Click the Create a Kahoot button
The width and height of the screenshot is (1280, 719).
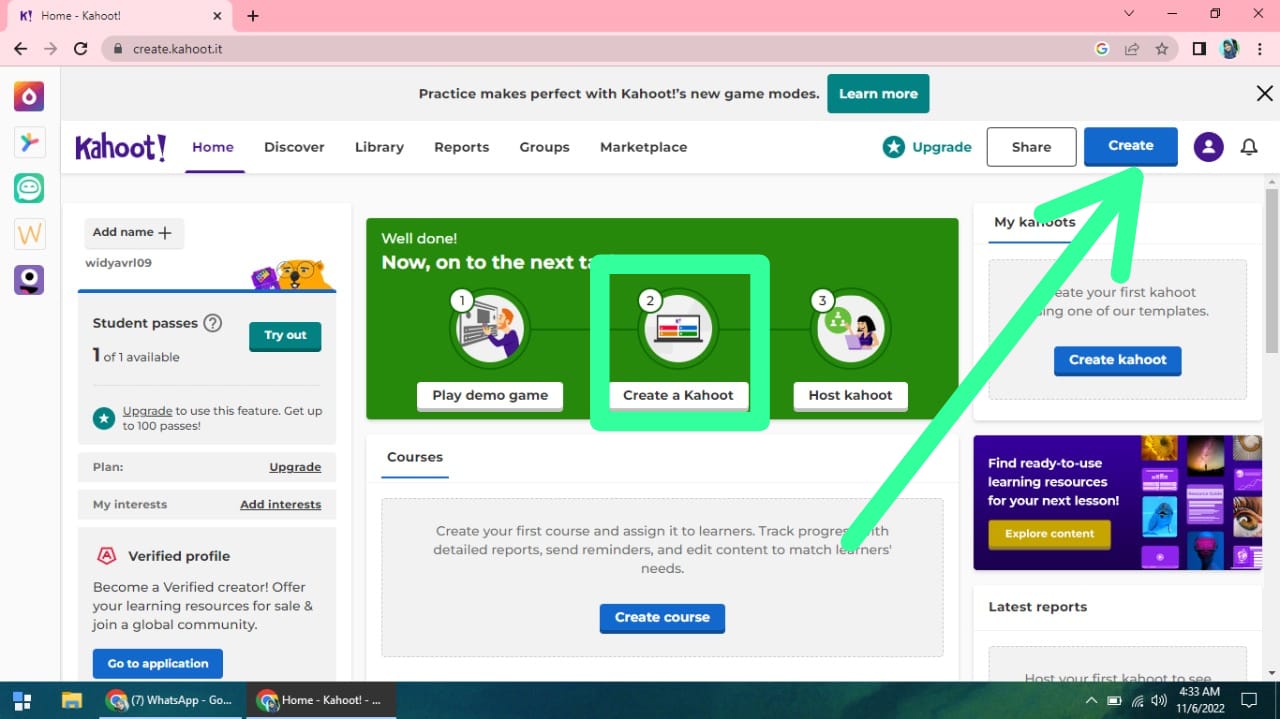point(678,396)
